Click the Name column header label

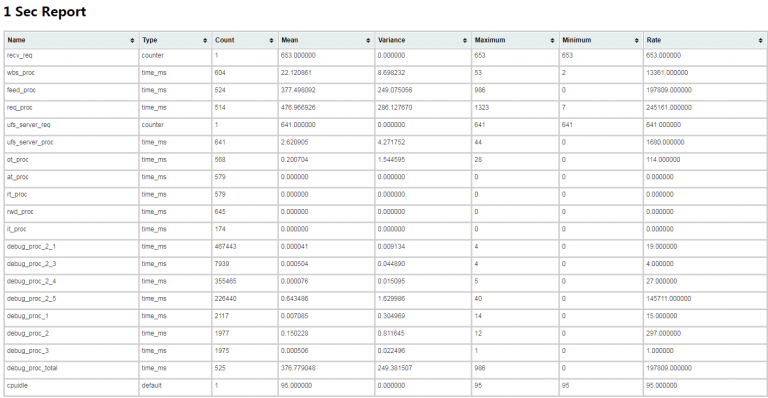[x=17, y=40]
